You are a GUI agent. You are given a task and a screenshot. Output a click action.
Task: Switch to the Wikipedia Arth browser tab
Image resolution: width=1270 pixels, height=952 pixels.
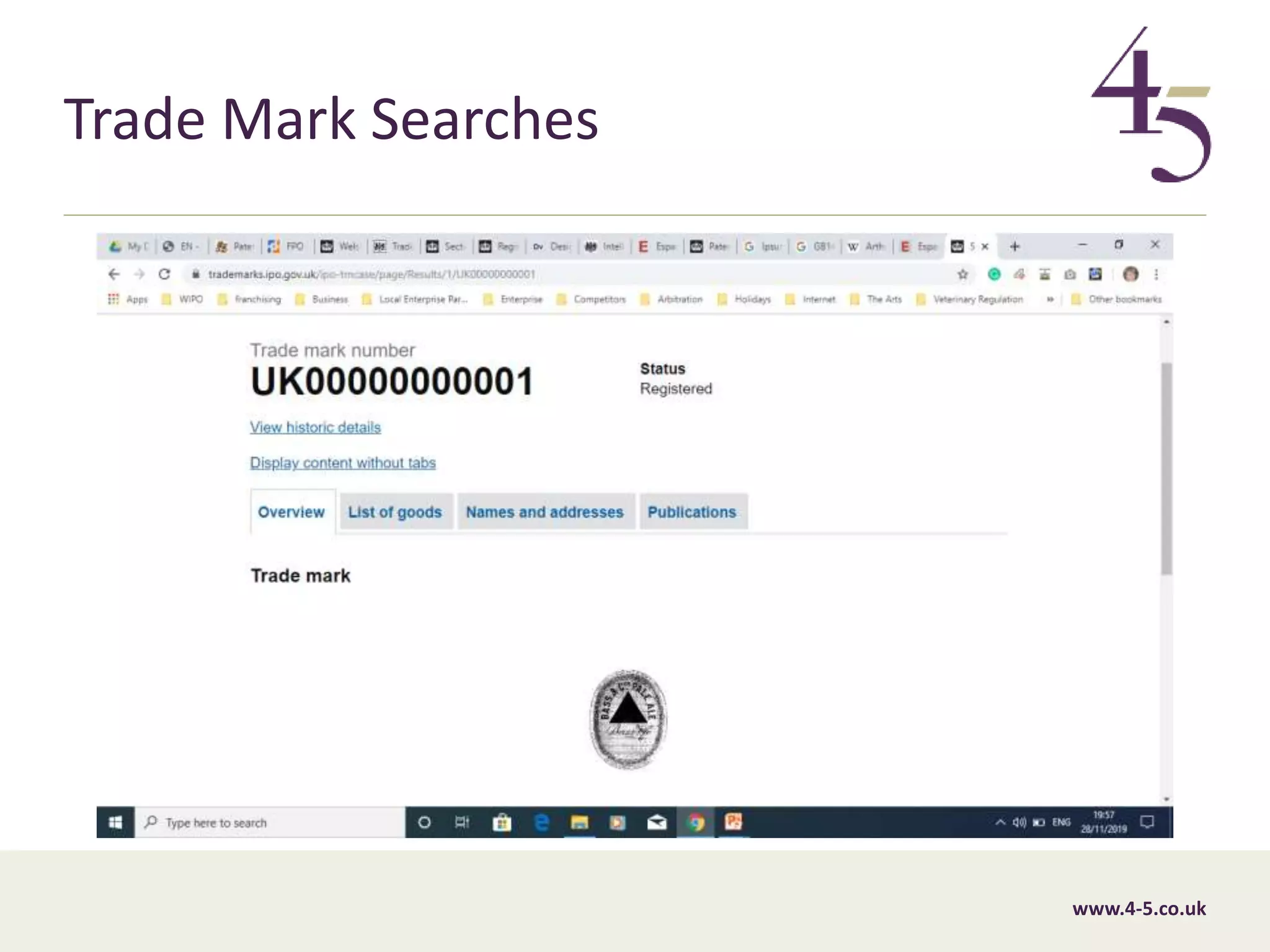tap(866, 247)
